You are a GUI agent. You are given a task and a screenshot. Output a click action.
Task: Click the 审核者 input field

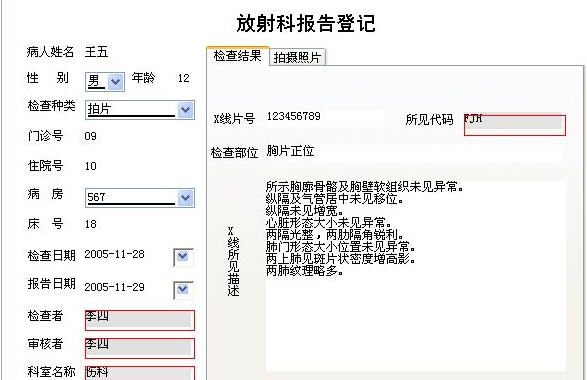pos(140,348)
